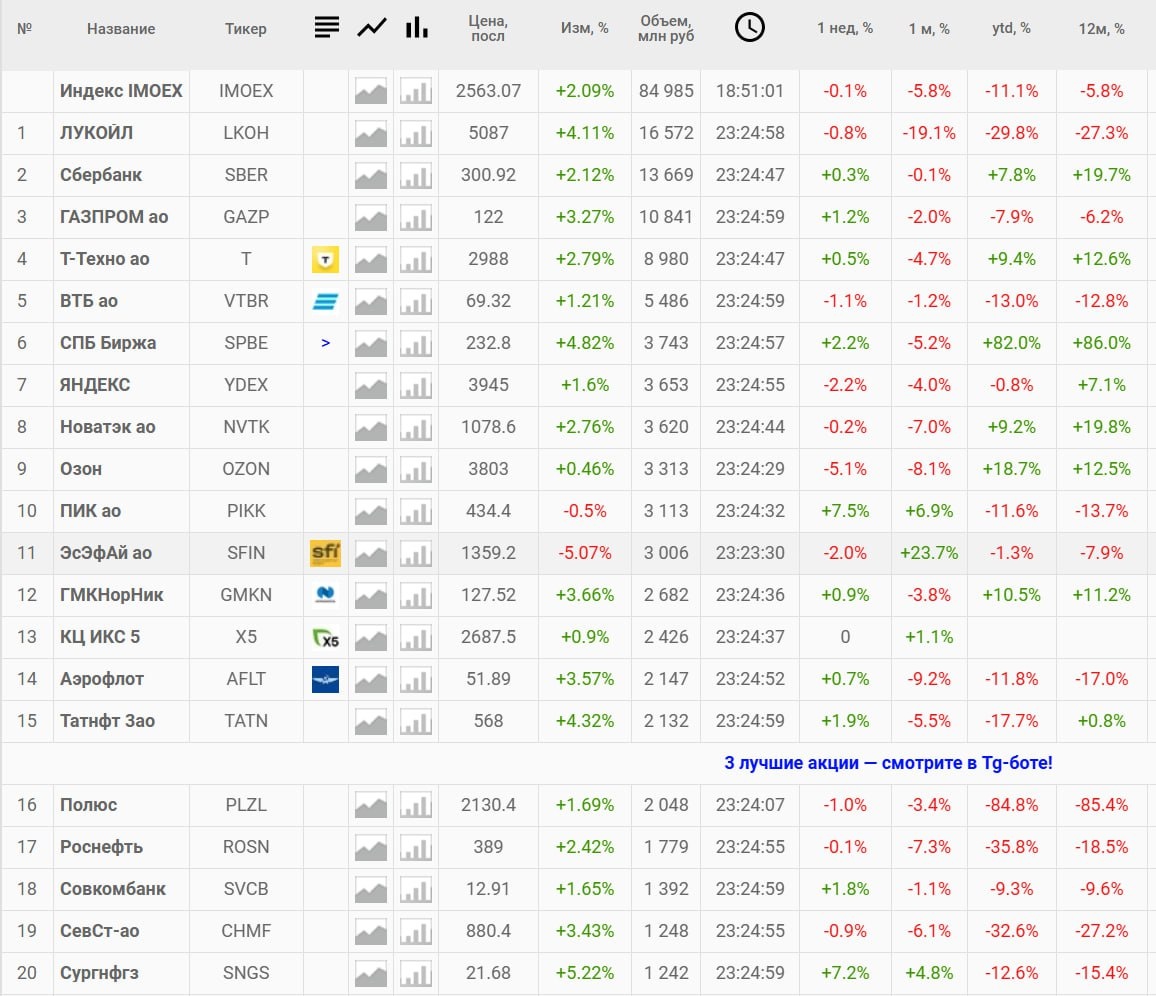Sort by ytd, % column header
1156x996 pixels.
[x=1012, y=28]
